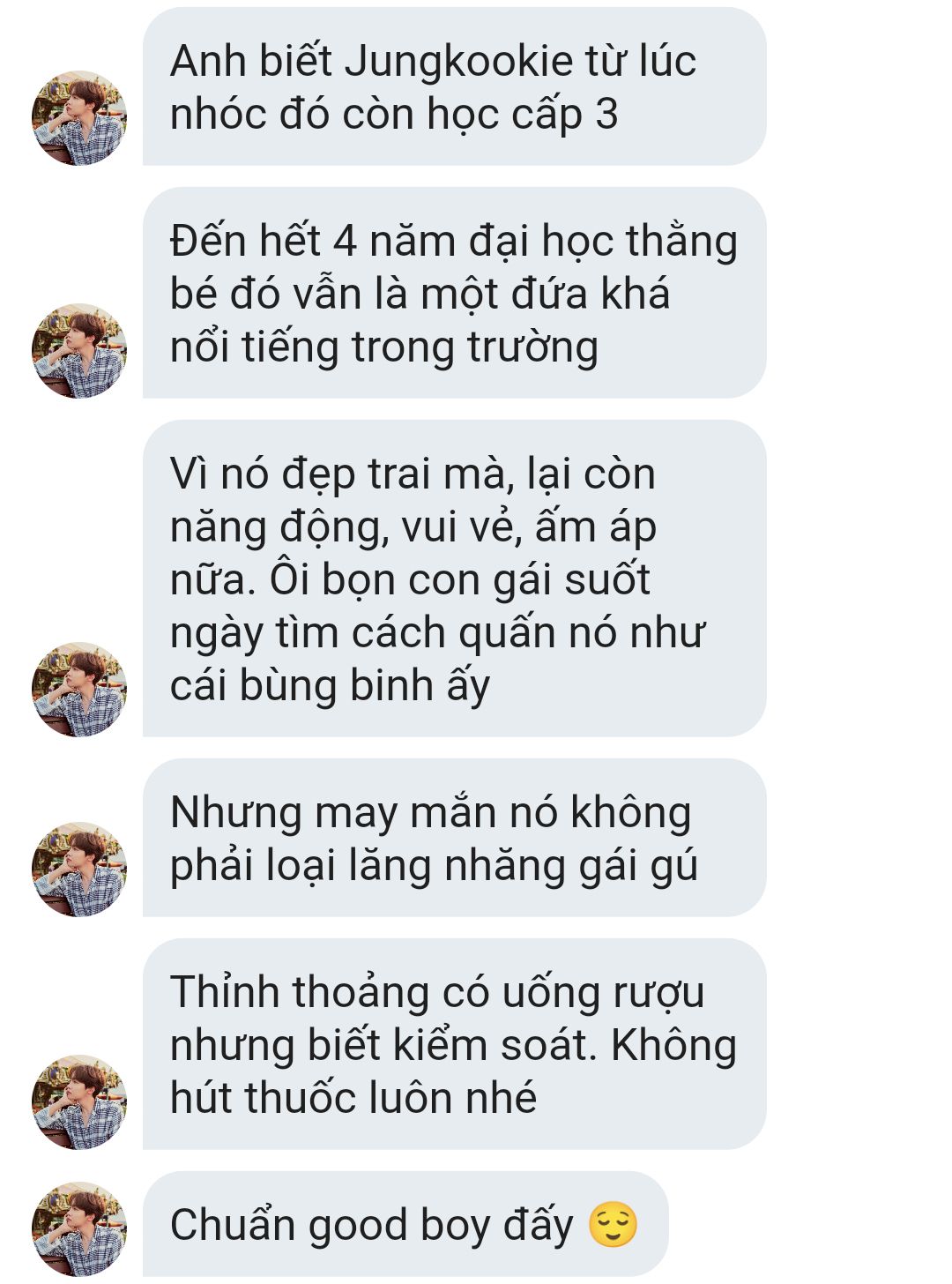Tap the 'Đến hết 4 năm đại học' message bubble

click(x=455, y=293)
